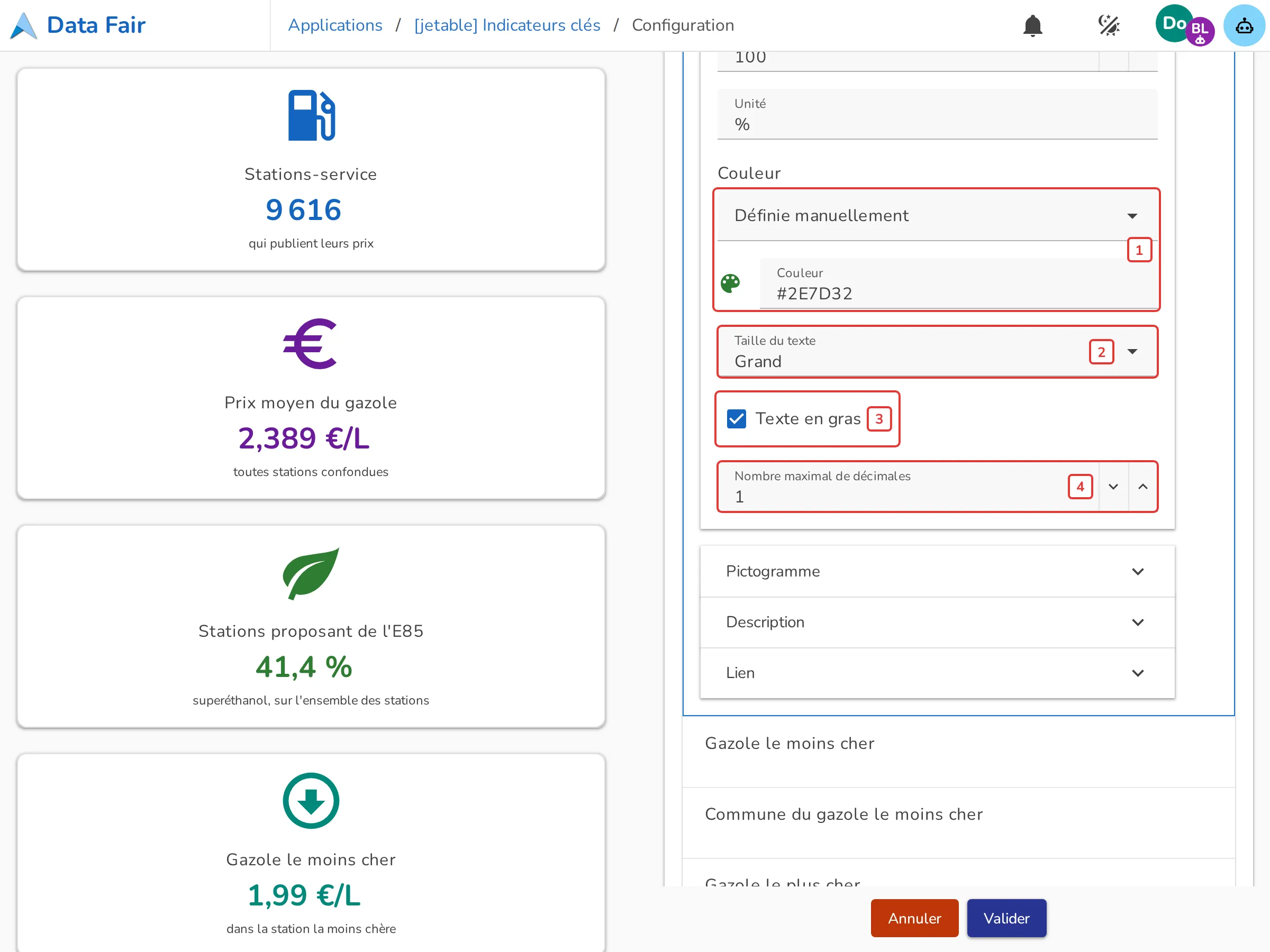Viewport: 1270px width, 952px height.
Task: Click the 9 616 value
Action: coord(304,210)
